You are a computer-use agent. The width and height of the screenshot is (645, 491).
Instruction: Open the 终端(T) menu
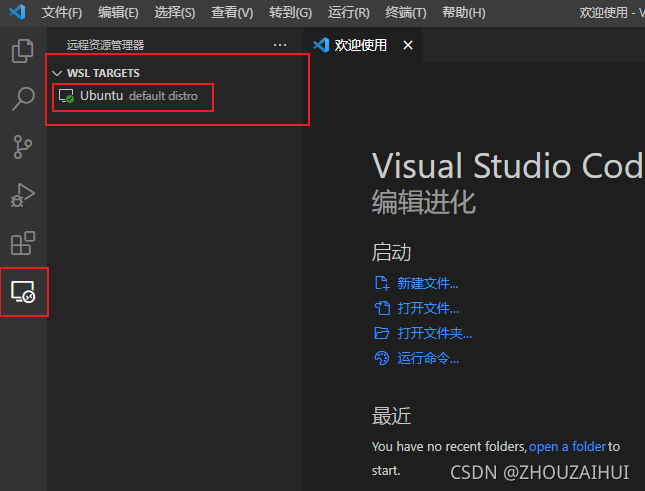(406, 13)
